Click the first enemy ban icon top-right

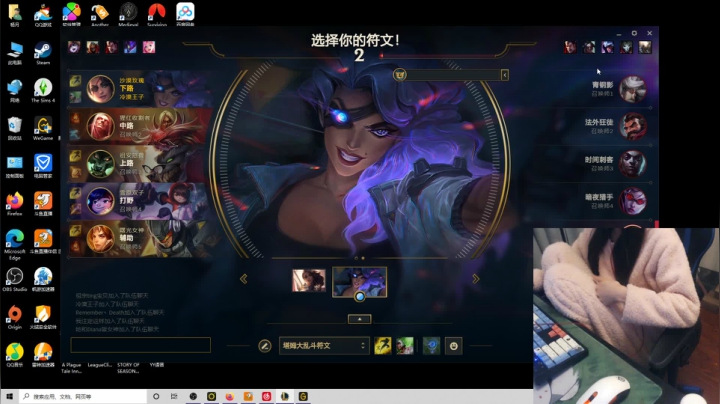pyautogui.click(x=570, y=47)
